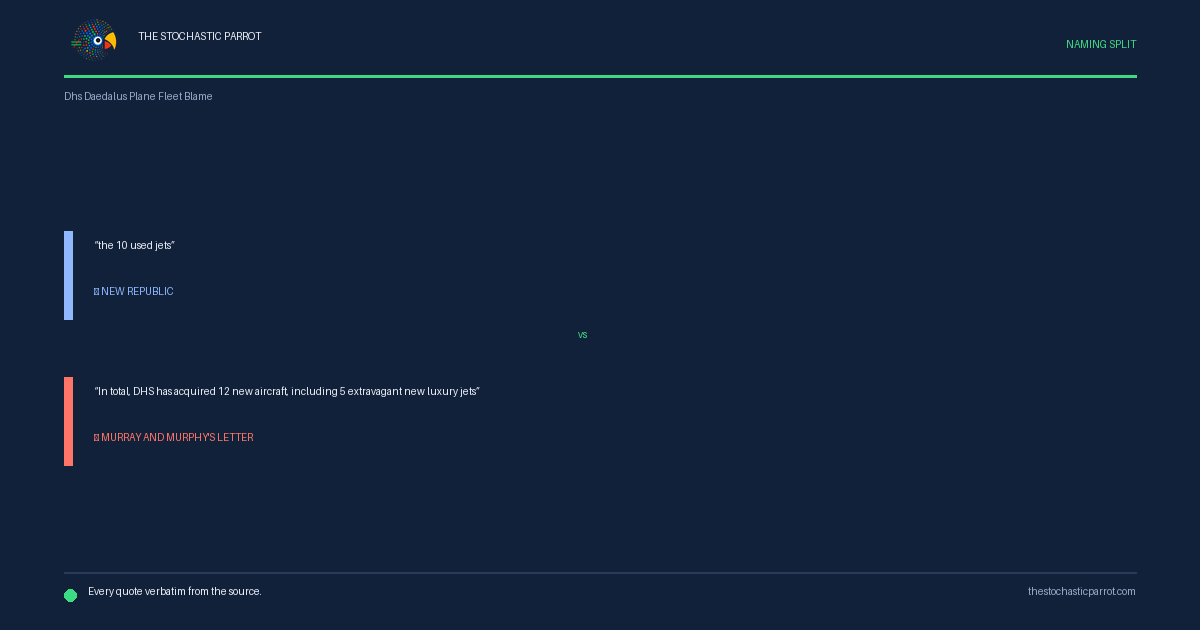Viewport: 1200px width, 630px height.
Task: Click Dhs Daedalus Plane Fleet Blame heading
Action: [x=138, y=96]
